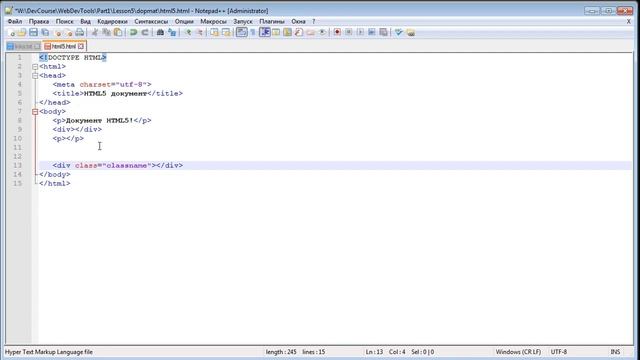Click run macro multiple times icon
Screen dimensions: 640x360
tap(371, 32)
